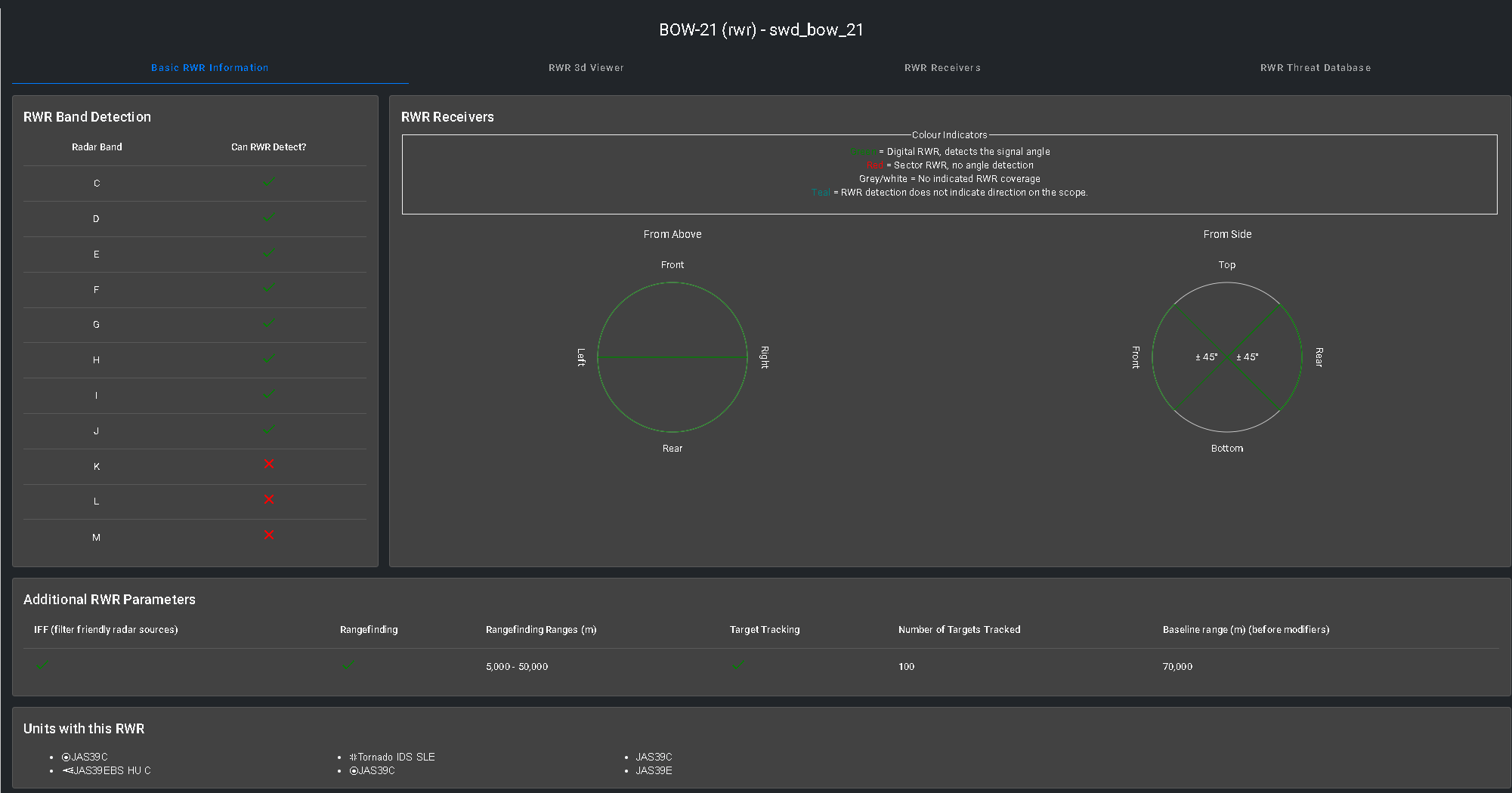Click the radar band letter M
Viewport: 1512px width, 793px height.
click(x=96, y=538)
